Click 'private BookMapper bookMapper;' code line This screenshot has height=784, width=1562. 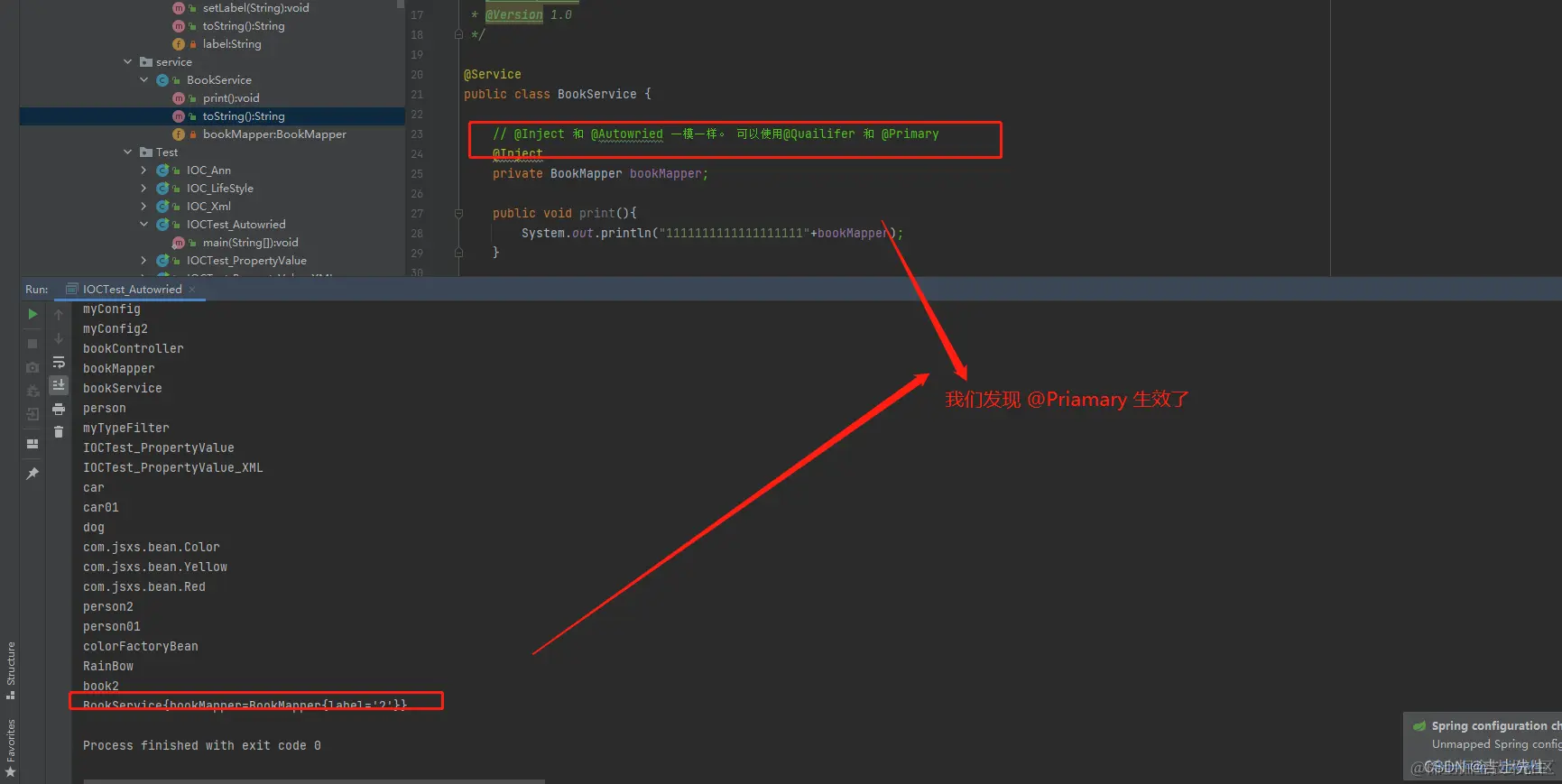click(600, 174)
